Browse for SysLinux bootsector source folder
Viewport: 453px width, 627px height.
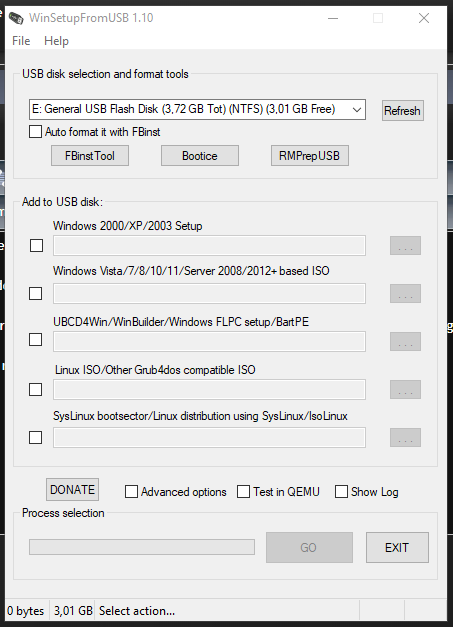tap(405, 437)
